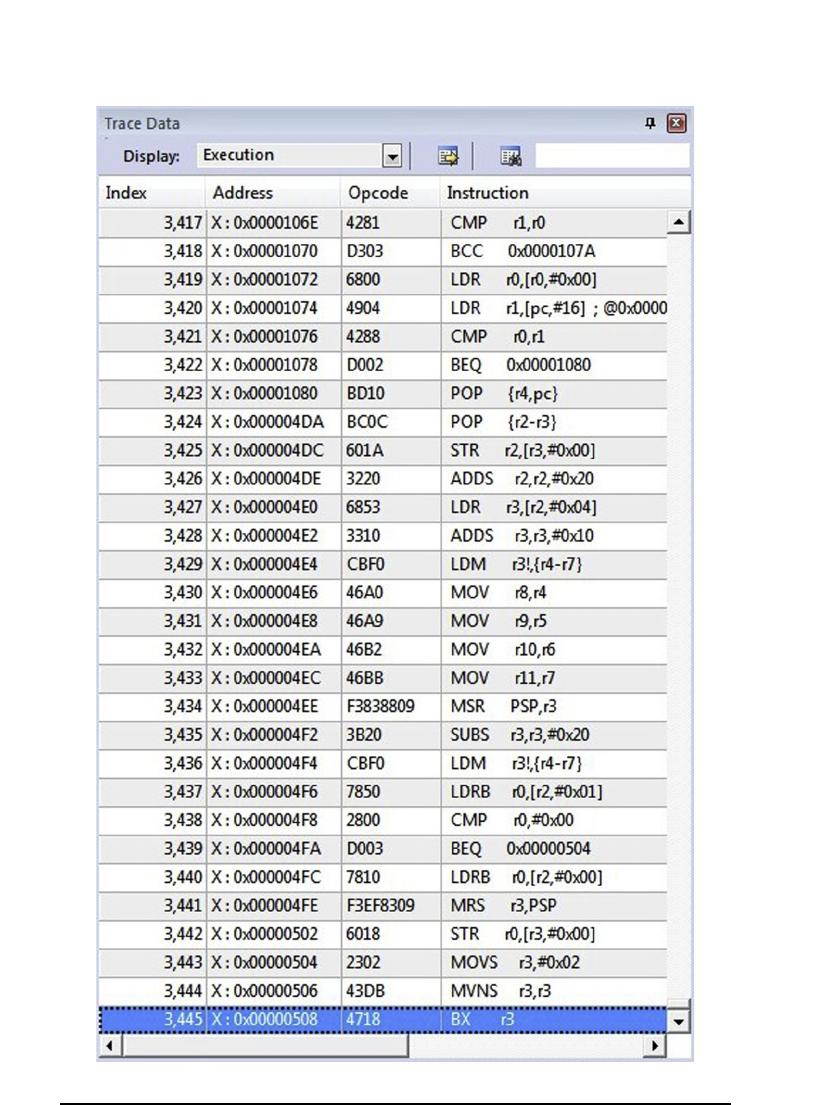Select address X:0x000004E4

(264, 564)
